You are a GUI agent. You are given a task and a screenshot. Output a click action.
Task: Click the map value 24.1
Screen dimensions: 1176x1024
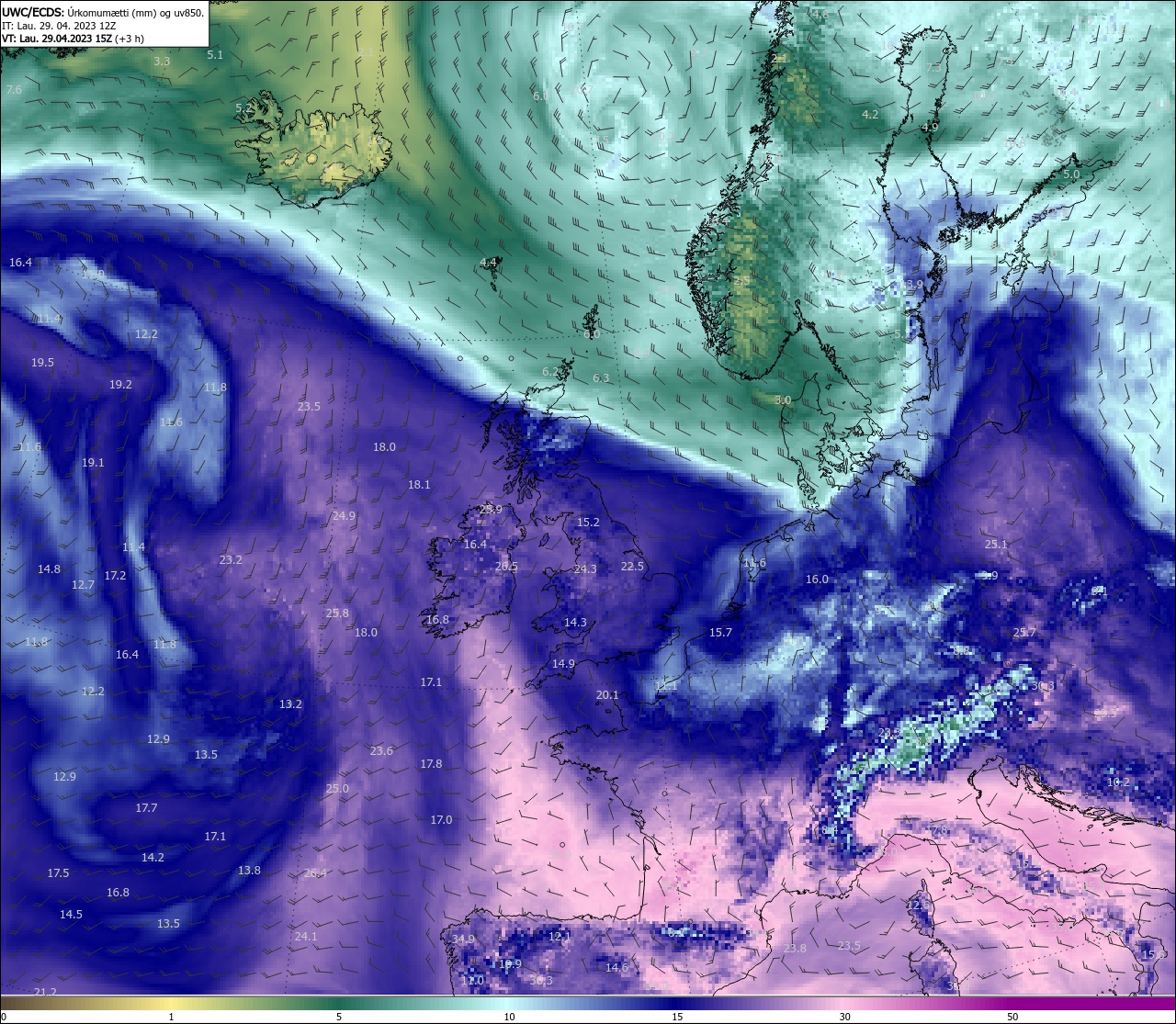click(306, 937)
